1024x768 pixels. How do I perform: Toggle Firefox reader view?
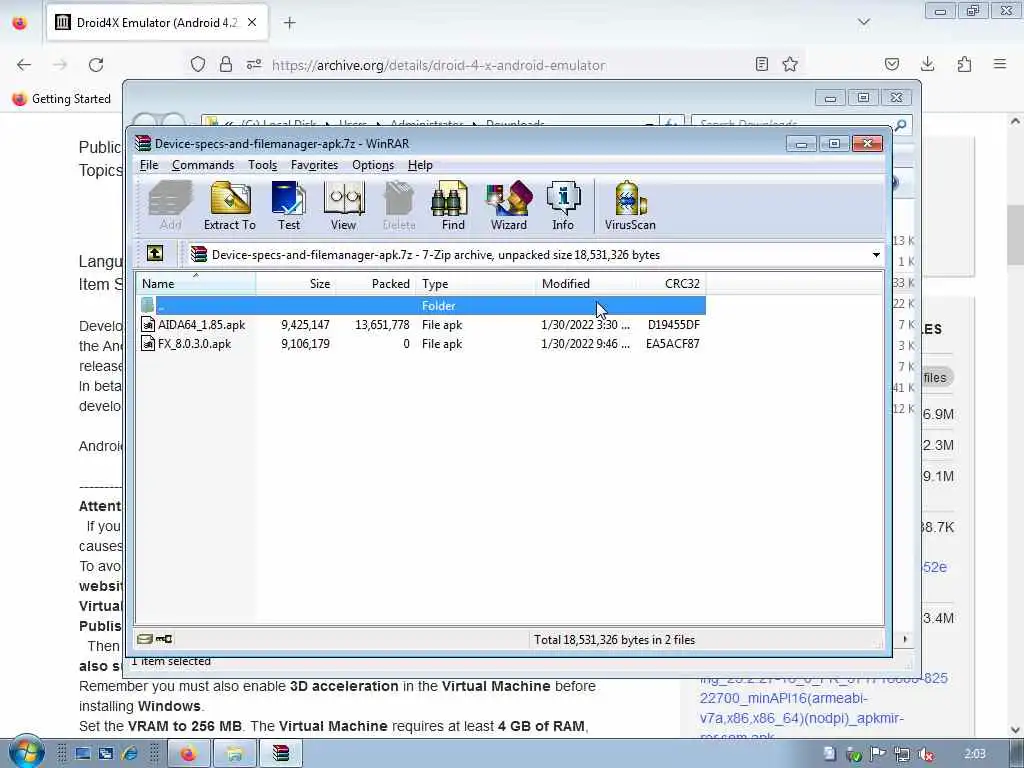tap(761, 64)
